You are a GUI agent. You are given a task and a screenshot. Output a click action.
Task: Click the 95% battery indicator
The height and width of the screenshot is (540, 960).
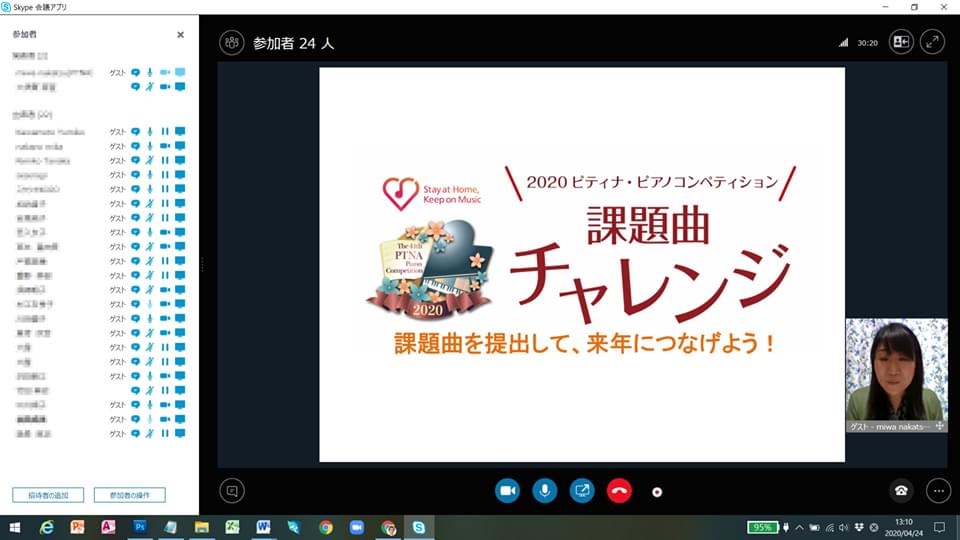[763, 527]
